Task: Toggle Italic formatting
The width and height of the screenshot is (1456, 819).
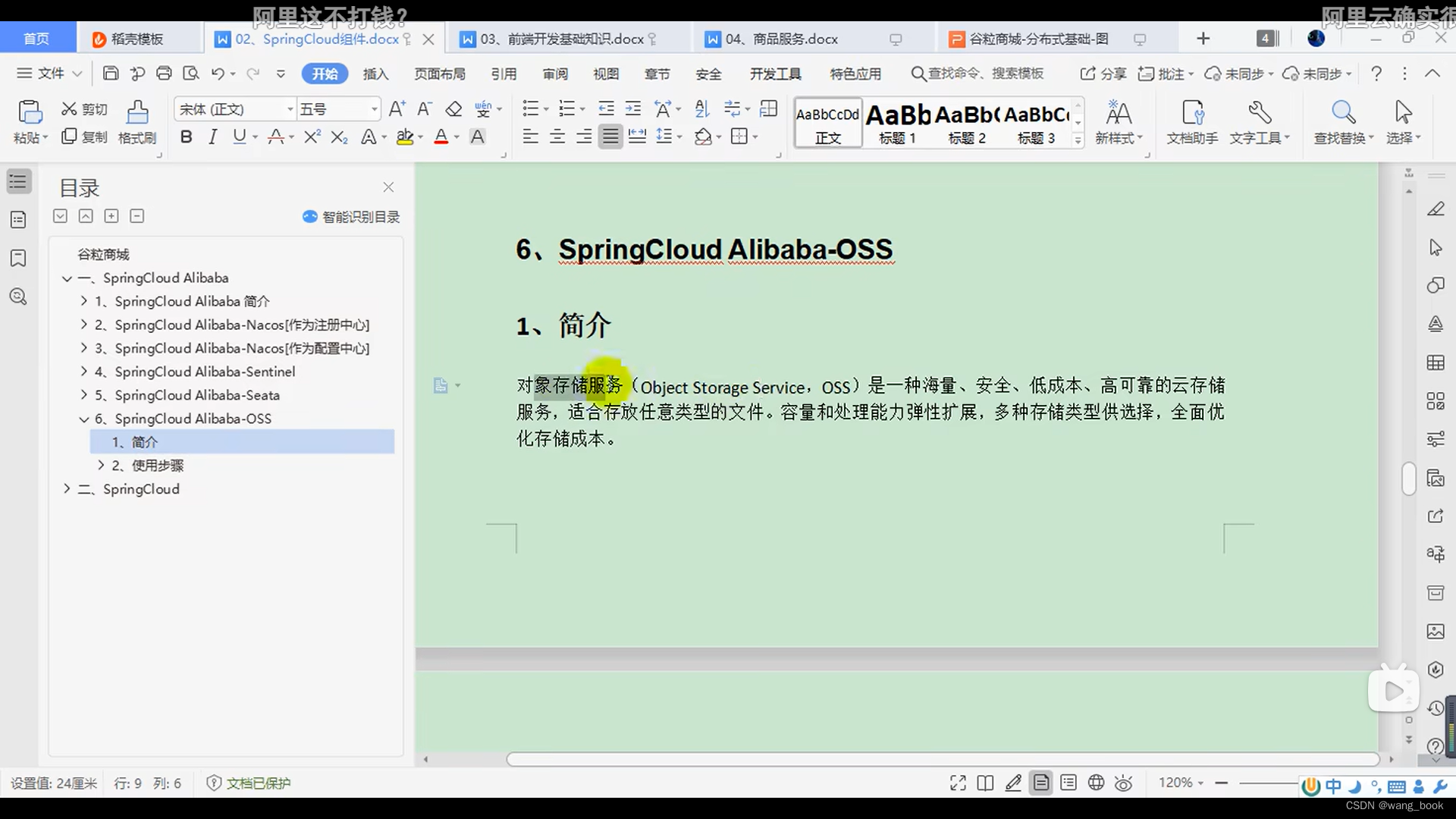Action: [213, 136]
